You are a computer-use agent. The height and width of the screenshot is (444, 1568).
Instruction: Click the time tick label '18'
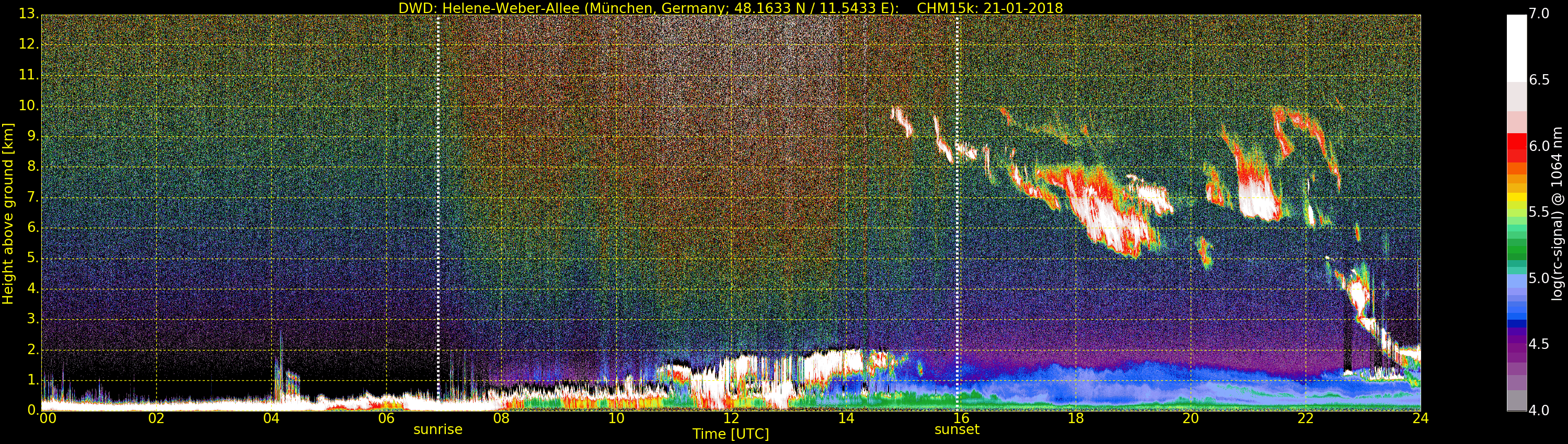tap(1076, 418)
